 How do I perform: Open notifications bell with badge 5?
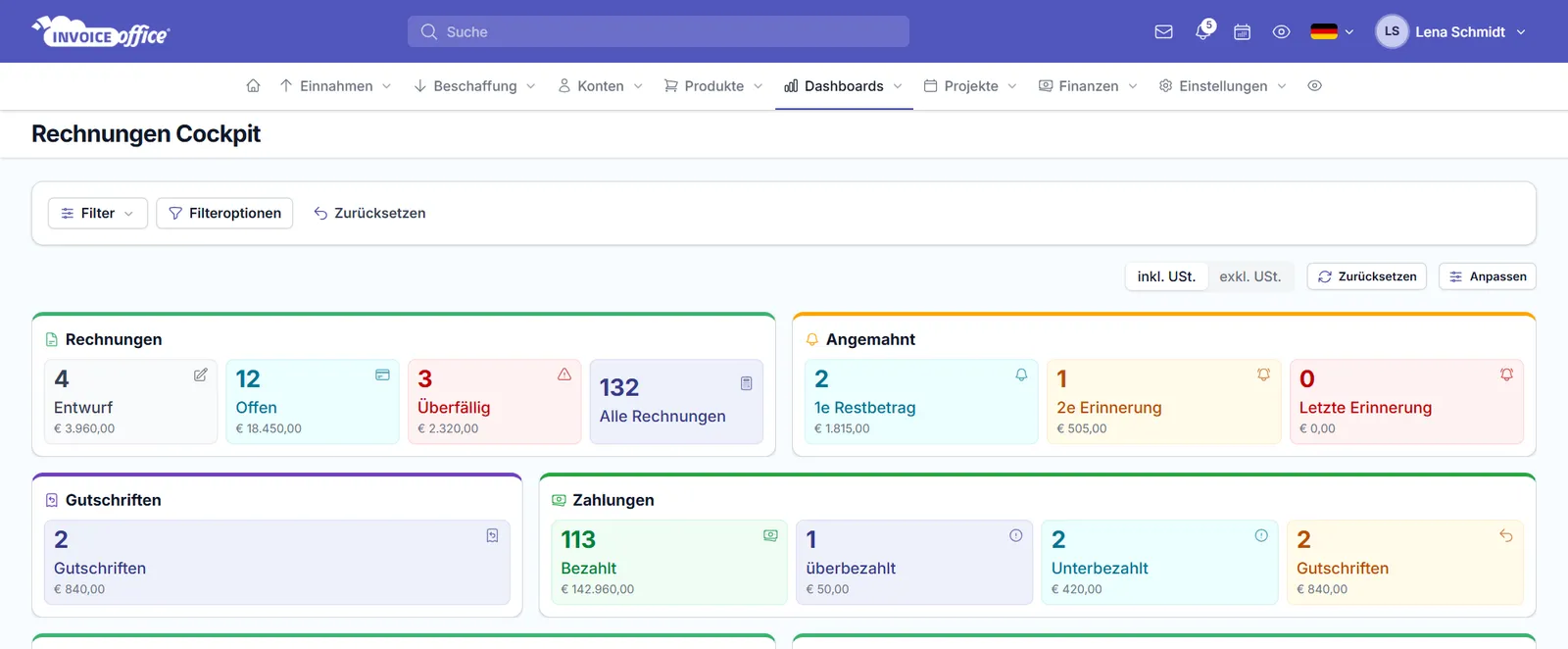[x=1203, y=31]
